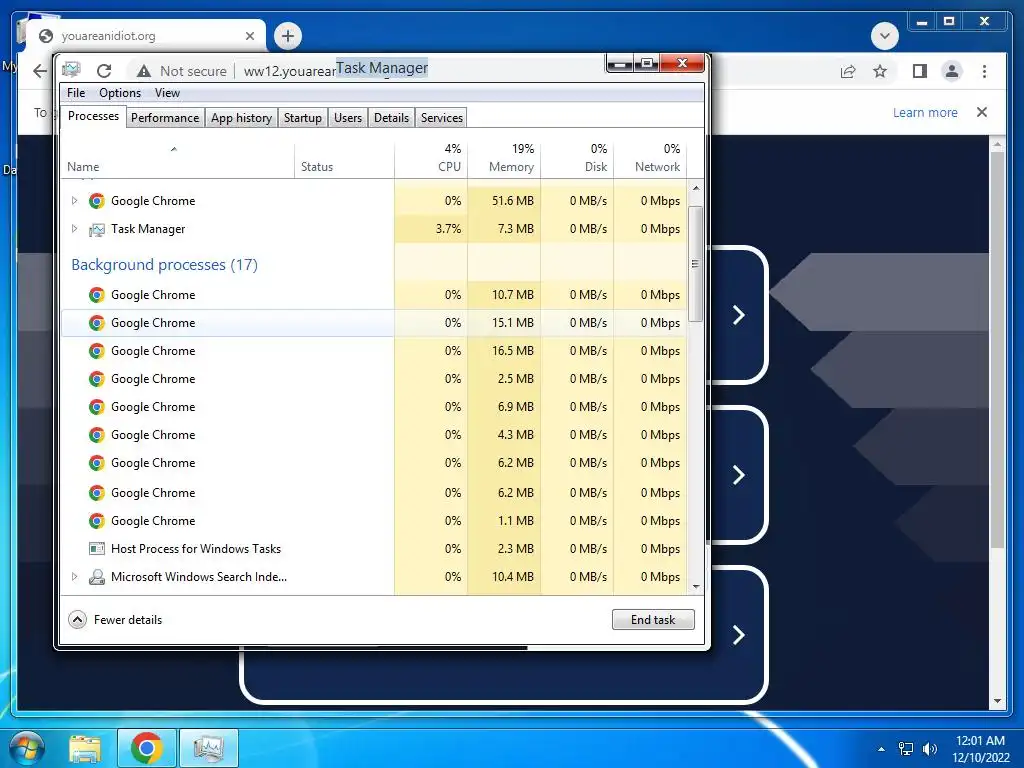This screenshot has height=768, width=1024.
Task: Click the process list scroll-down arrow
Action: 696,586
